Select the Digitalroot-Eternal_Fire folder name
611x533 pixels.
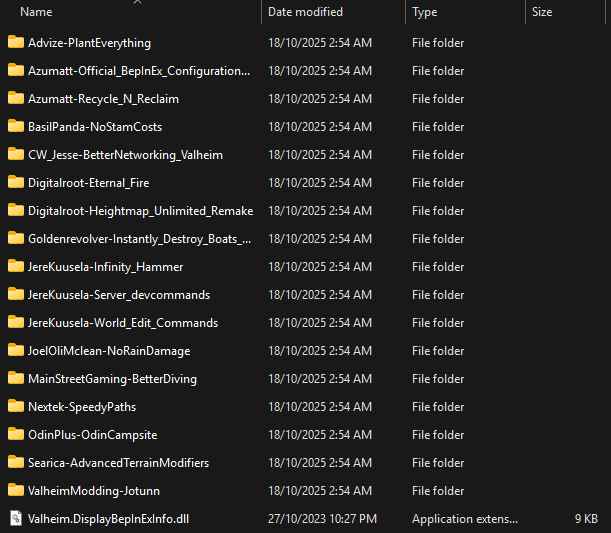(88, 183)
